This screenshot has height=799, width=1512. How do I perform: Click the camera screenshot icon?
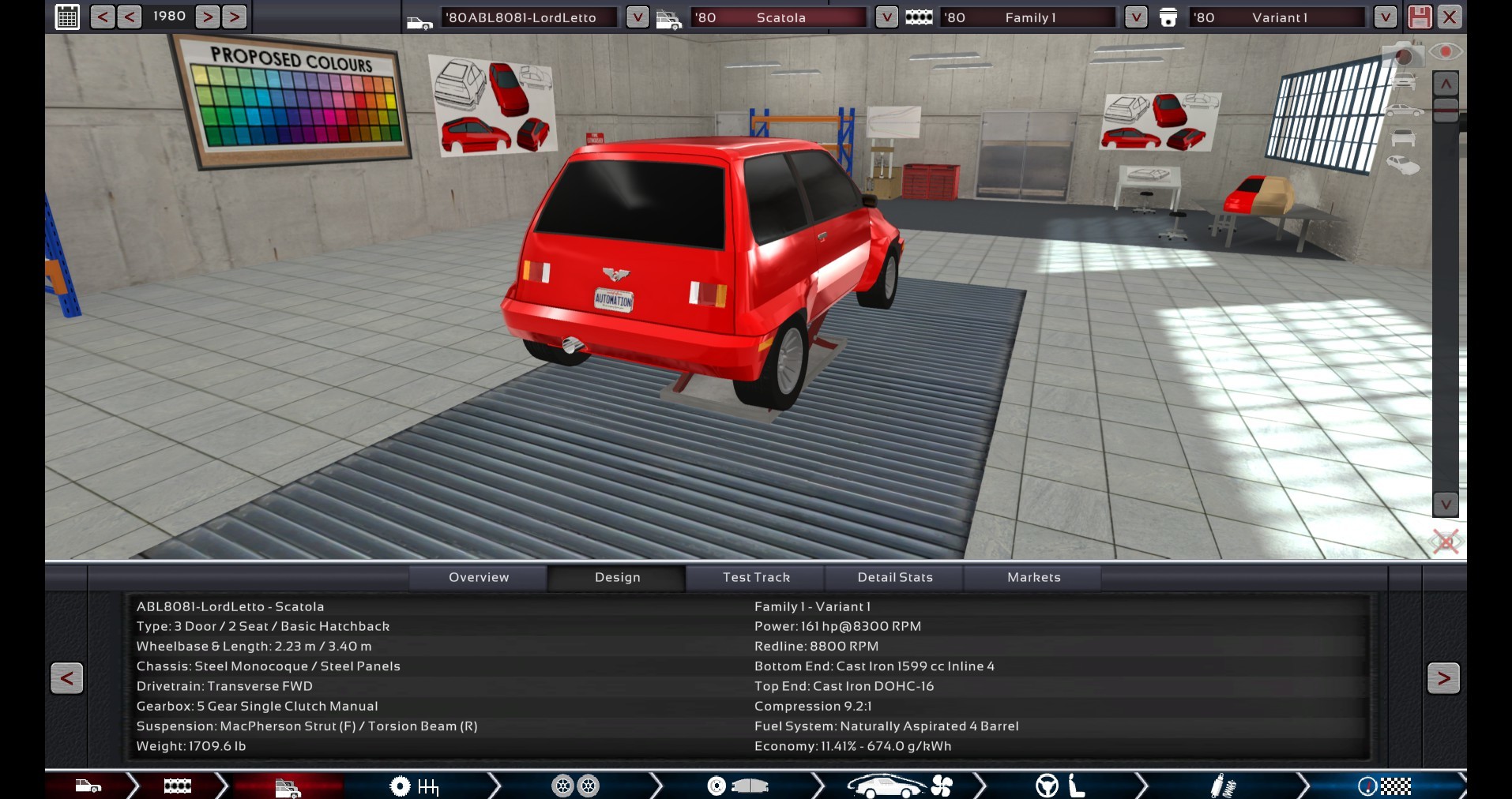tap(1403, 55)
